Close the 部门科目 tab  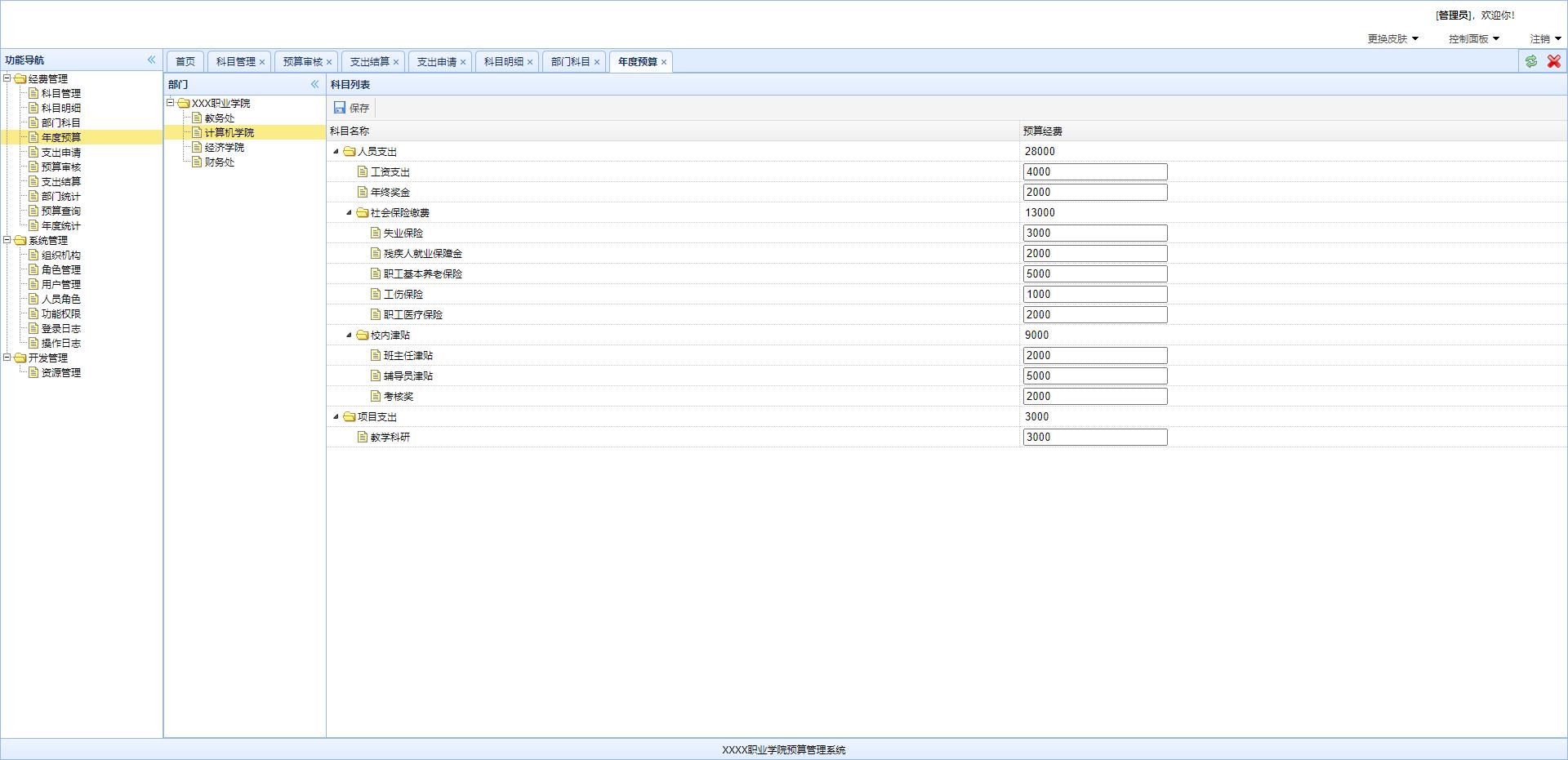coord(597,62)
